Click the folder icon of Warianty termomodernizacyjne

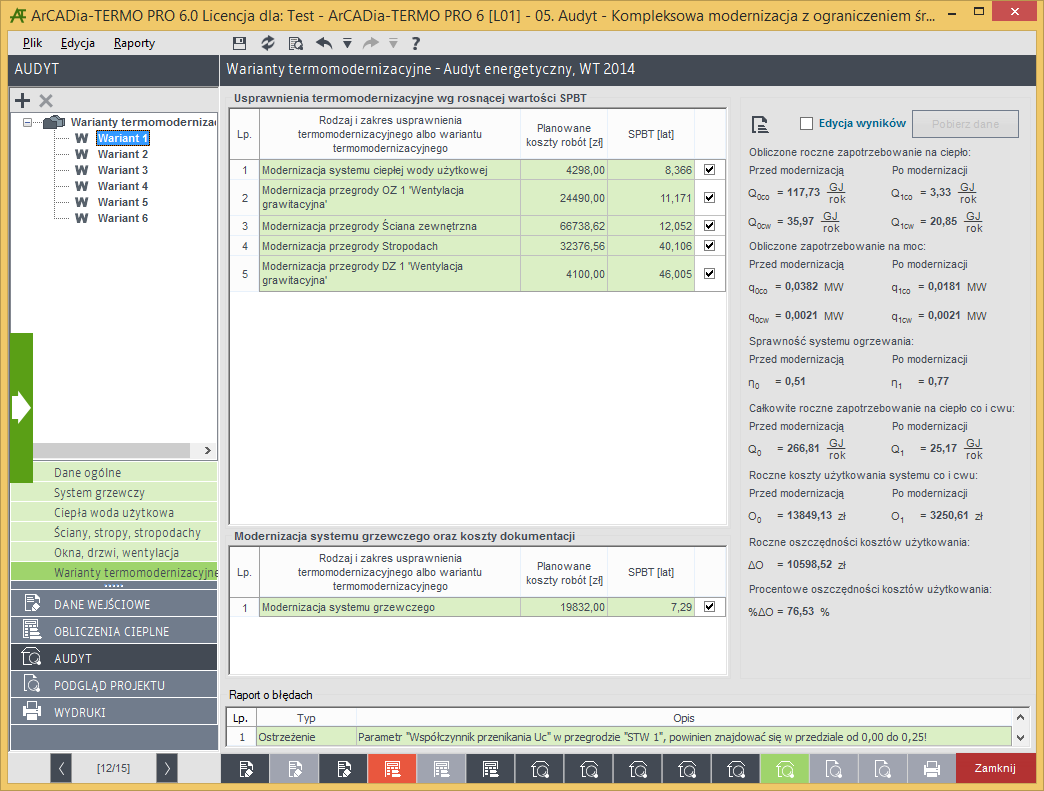coord(54,122)
